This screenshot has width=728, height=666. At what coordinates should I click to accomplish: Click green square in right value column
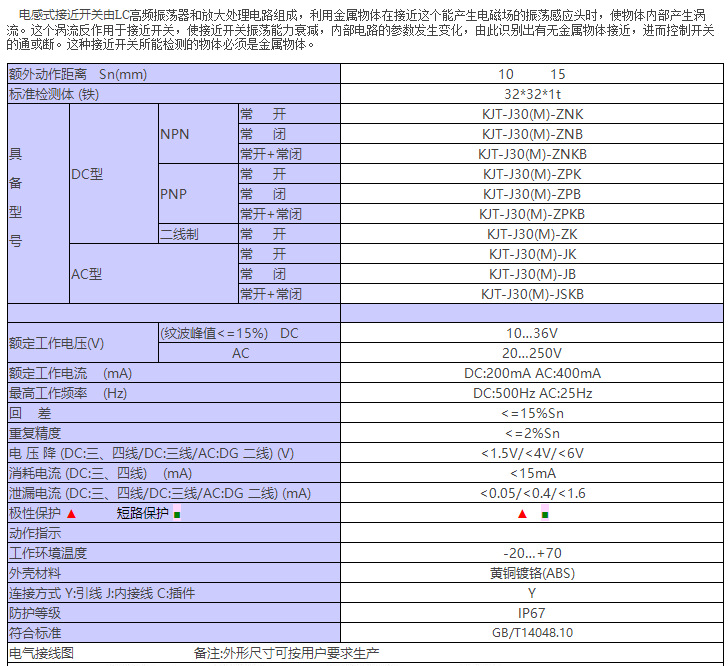point(545,514)
